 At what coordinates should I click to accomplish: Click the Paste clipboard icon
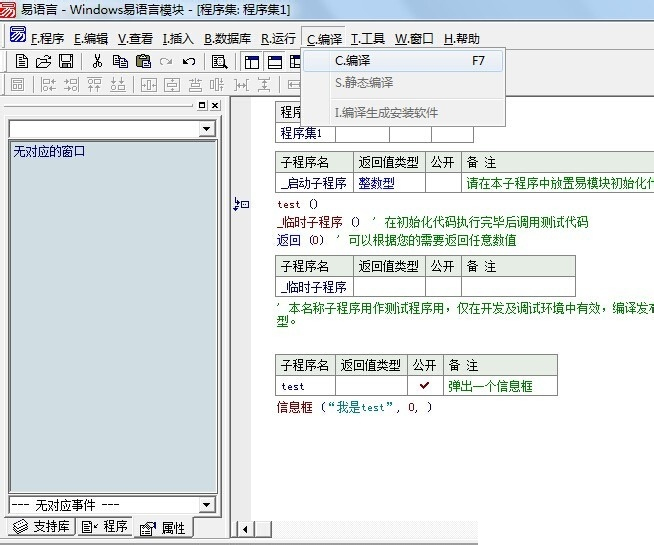[142, 62]
